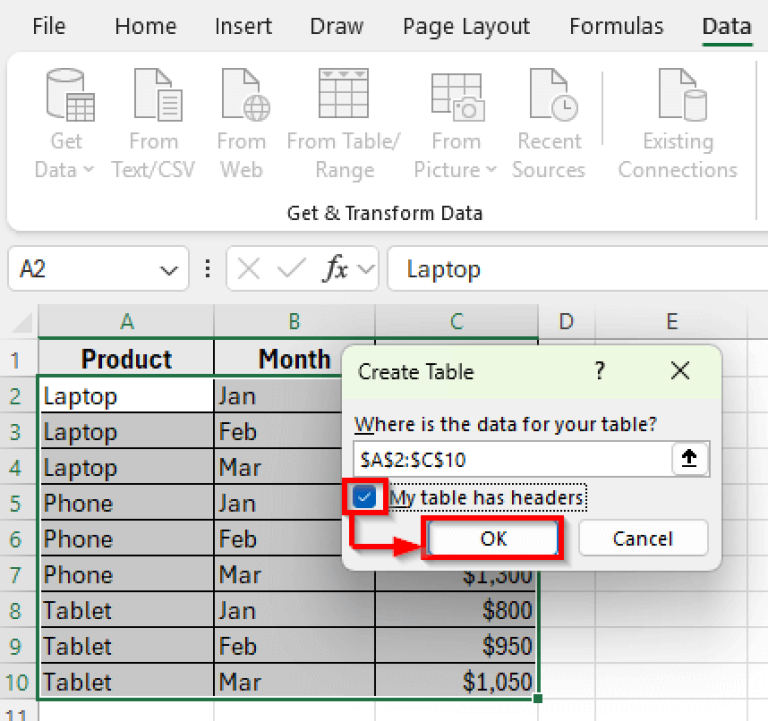The image size is (768, 721).
Task: Click Jan cell in row 2
Action: point(278,395)
